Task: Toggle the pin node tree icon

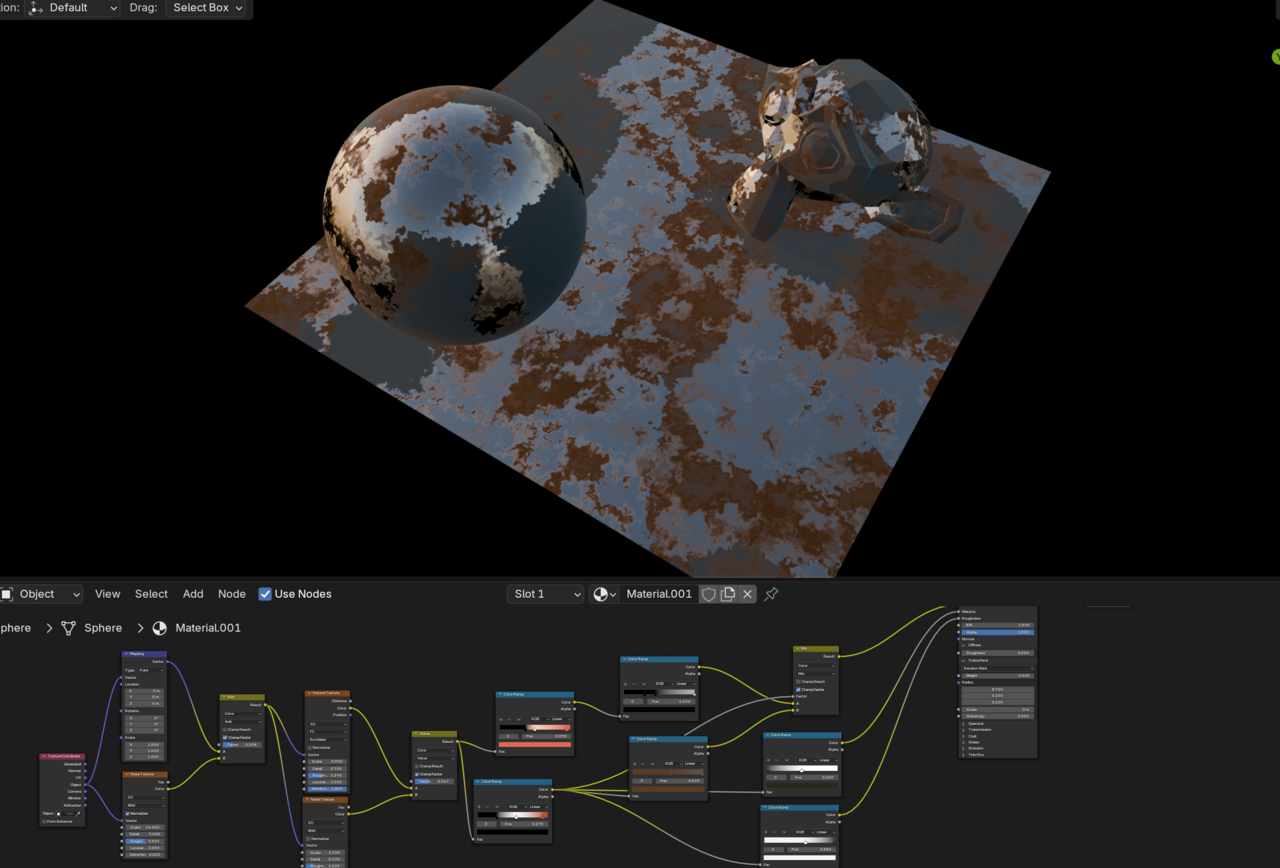Action: click(771, 594)
